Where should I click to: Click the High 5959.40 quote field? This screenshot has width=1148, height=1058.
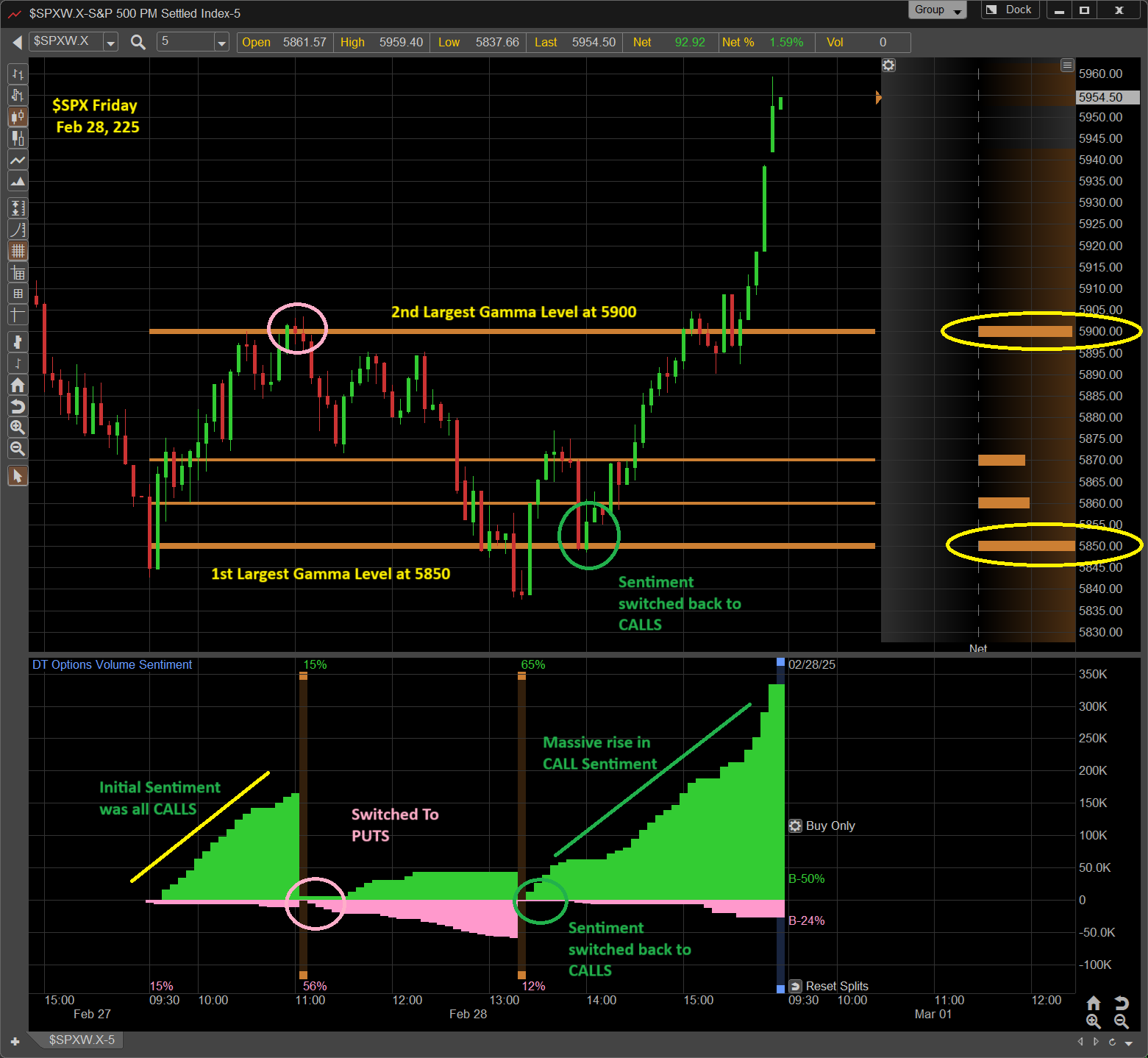pyautogui.click(x=382, y=43)
